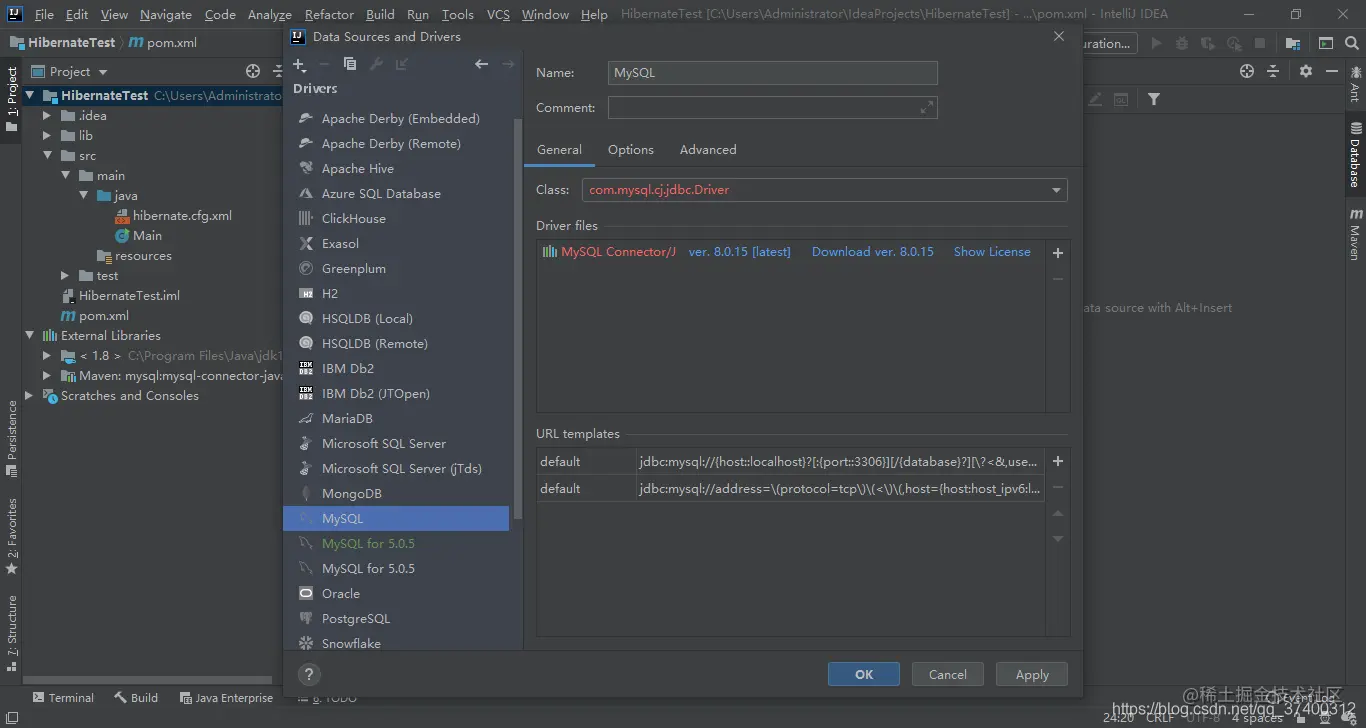This screenshot has width=1366, height=728.
Task: Switch to the General tab
Action: tap(559, 149)
